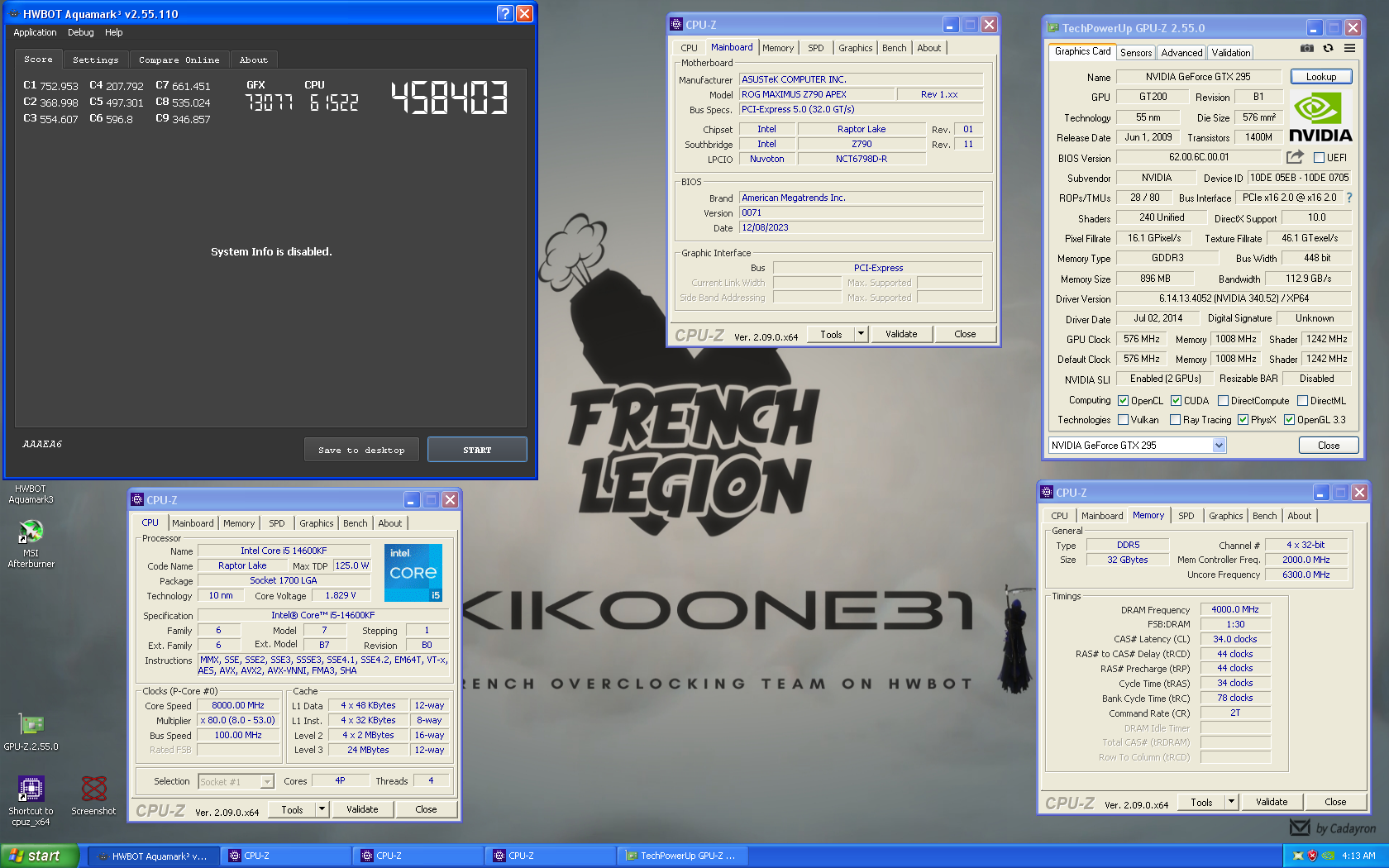Click the NVIDIA logo in GPU-Z
This screenshot has width=1389, height=868.
tap(1320, 117)
